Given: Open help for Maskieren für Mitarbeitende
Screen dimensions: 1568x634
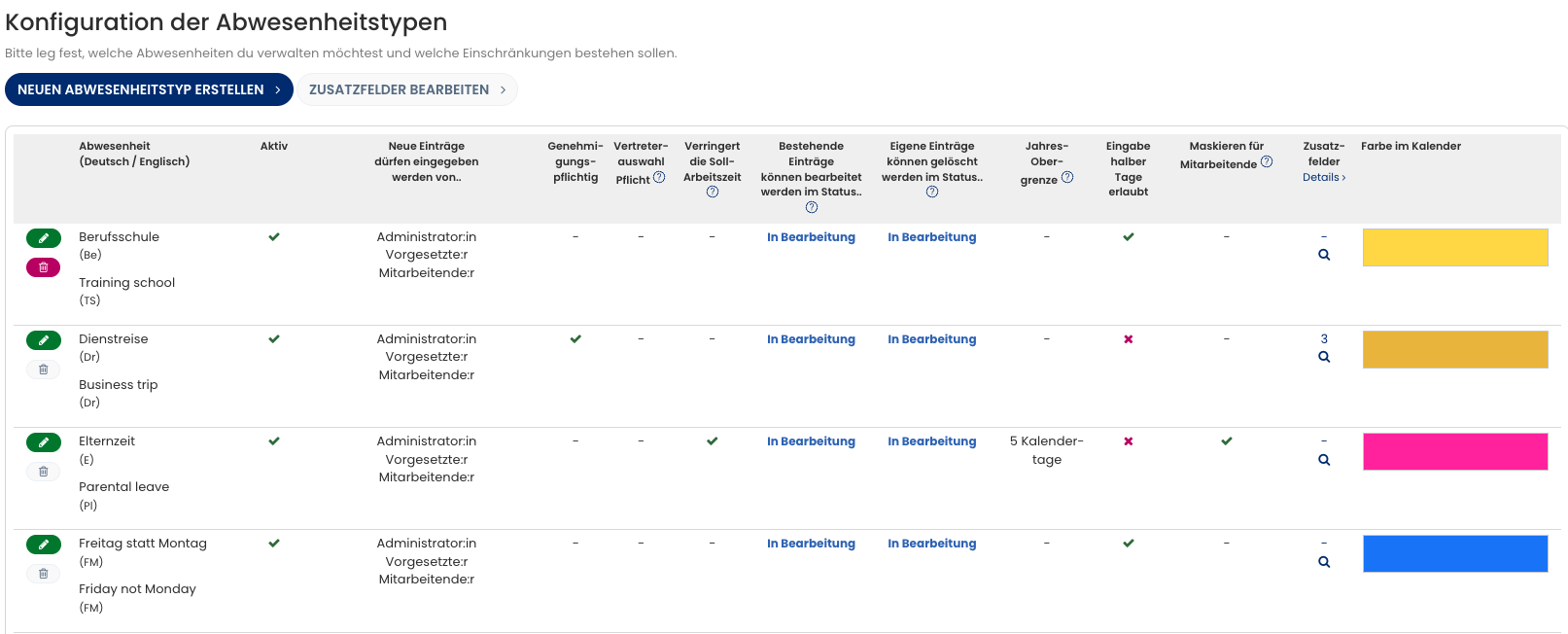Looking at the screenshot, I should click(x=1267, y=162).
